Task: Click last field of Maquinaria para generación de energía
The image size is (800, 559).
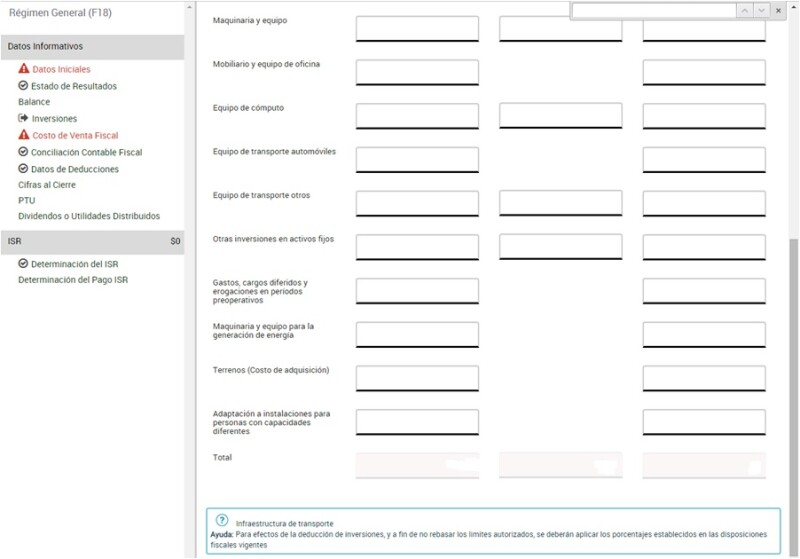Action: [x=704, y=335]
